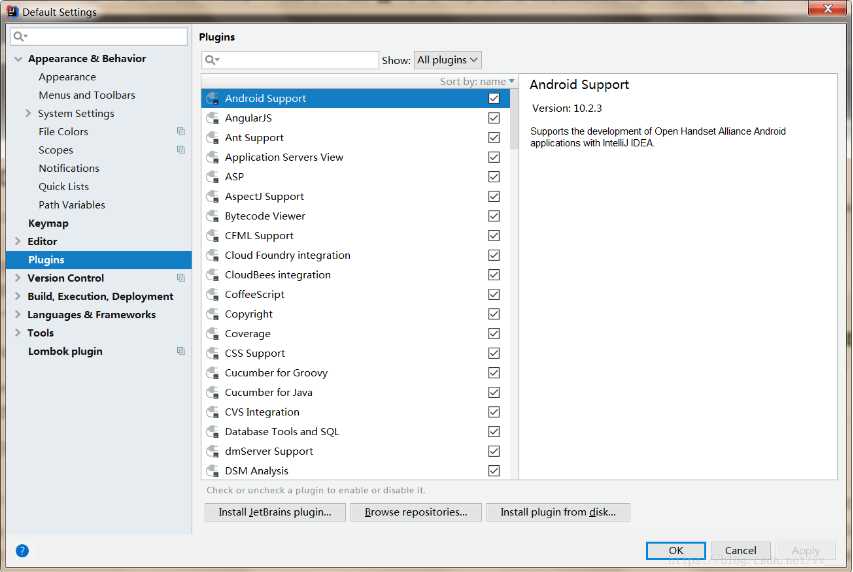Click project-level icon next to File Colors
Screen dimensions: 853x572
coord(181,131)
